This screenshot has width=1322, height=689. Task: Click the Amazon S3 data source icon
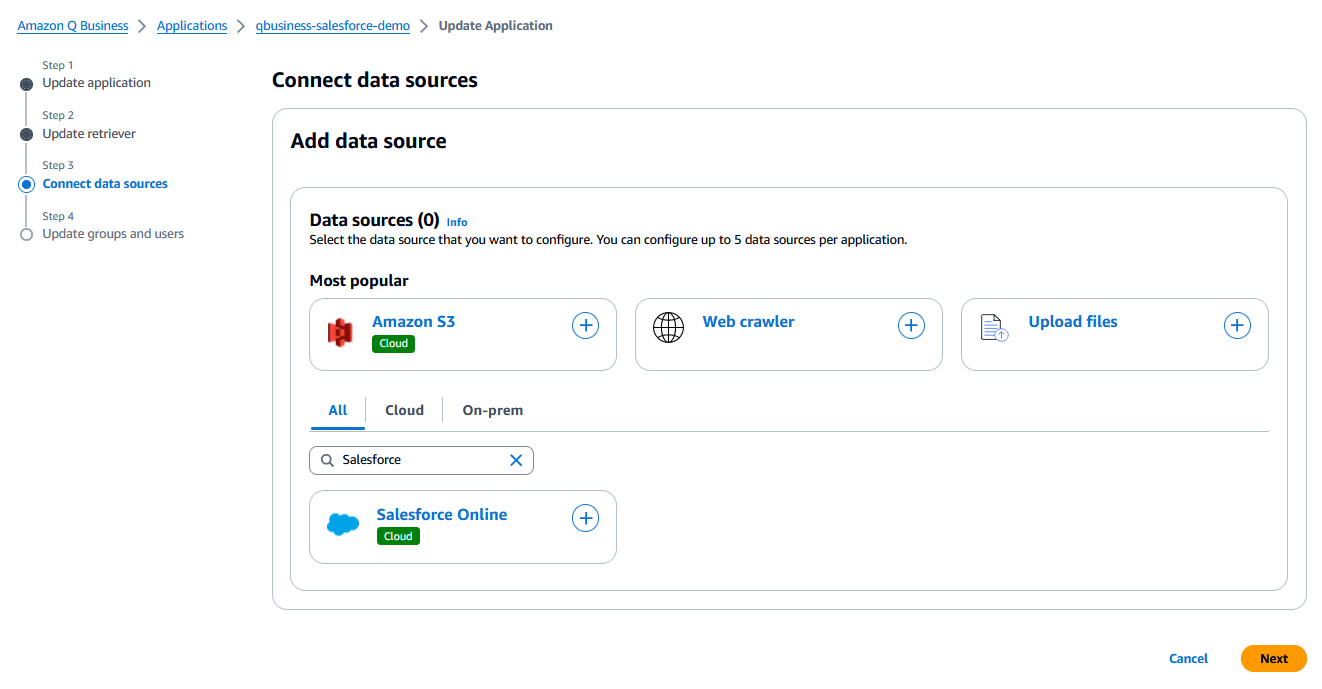tap(338, 331)
